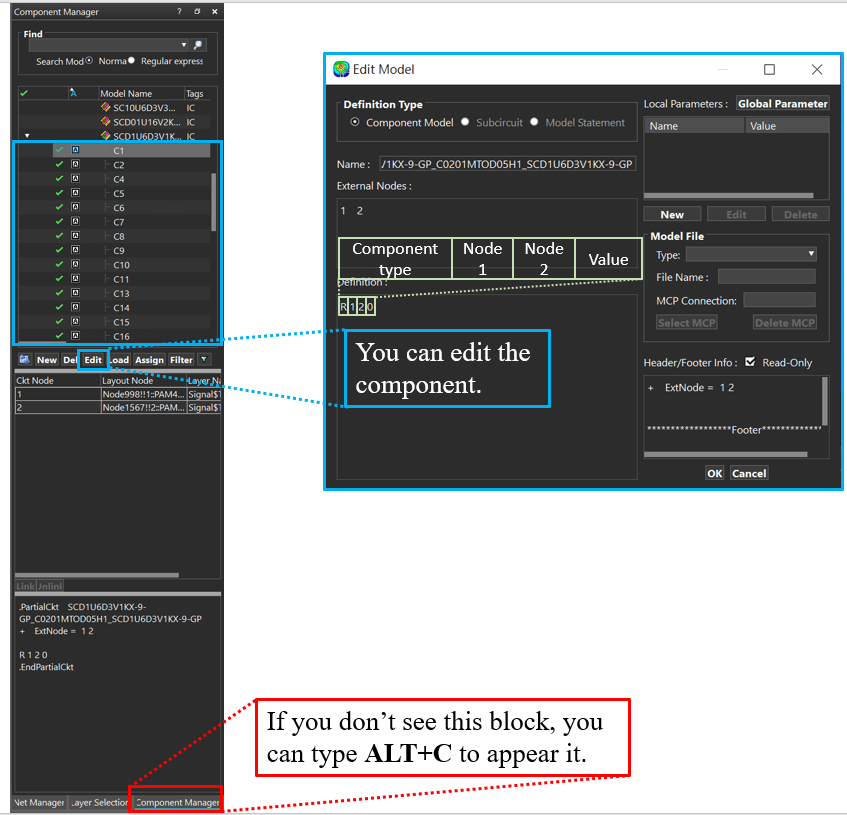
Task: Click the File Name input field
Action: tap(767, 277)
